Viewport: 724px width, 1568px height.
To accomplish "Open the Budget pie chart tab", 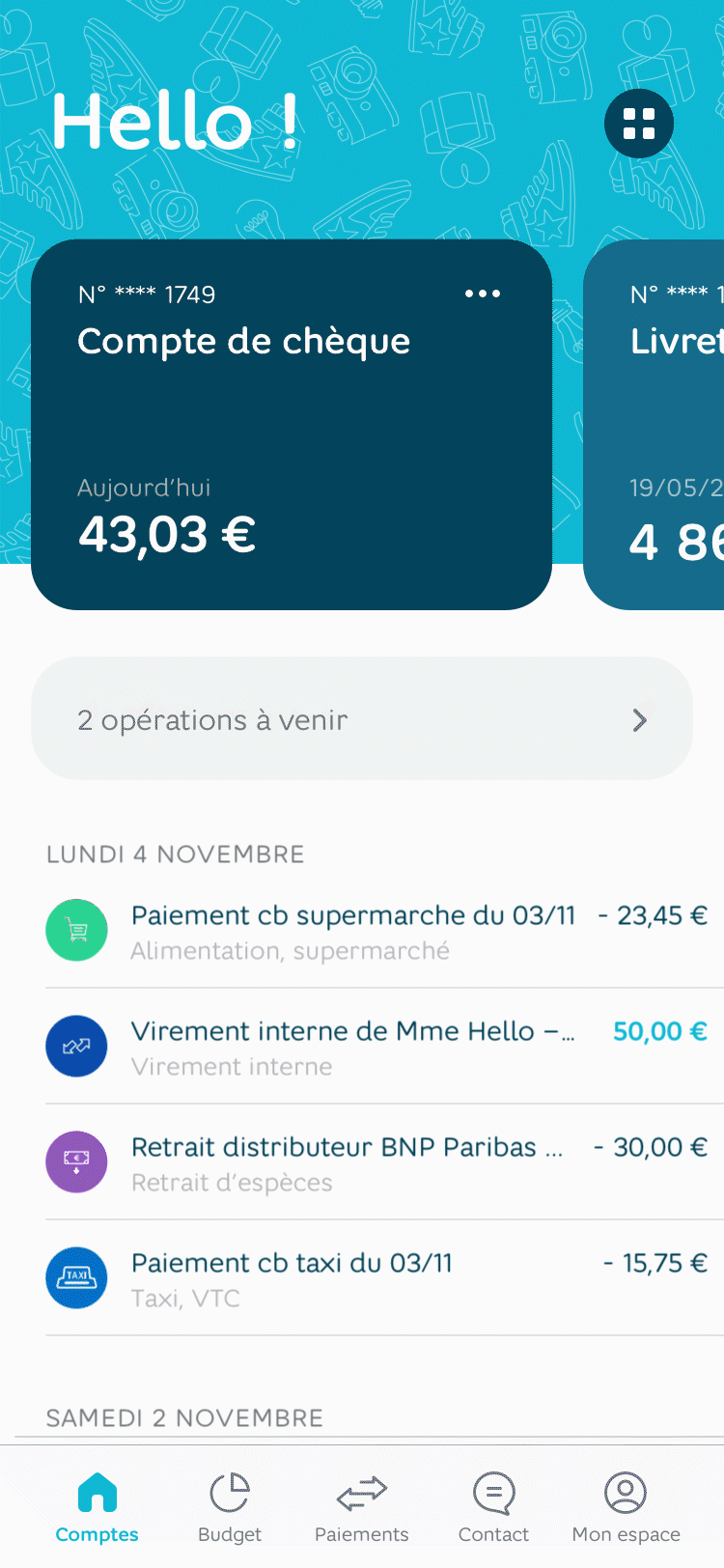I will click(230, 1506).
